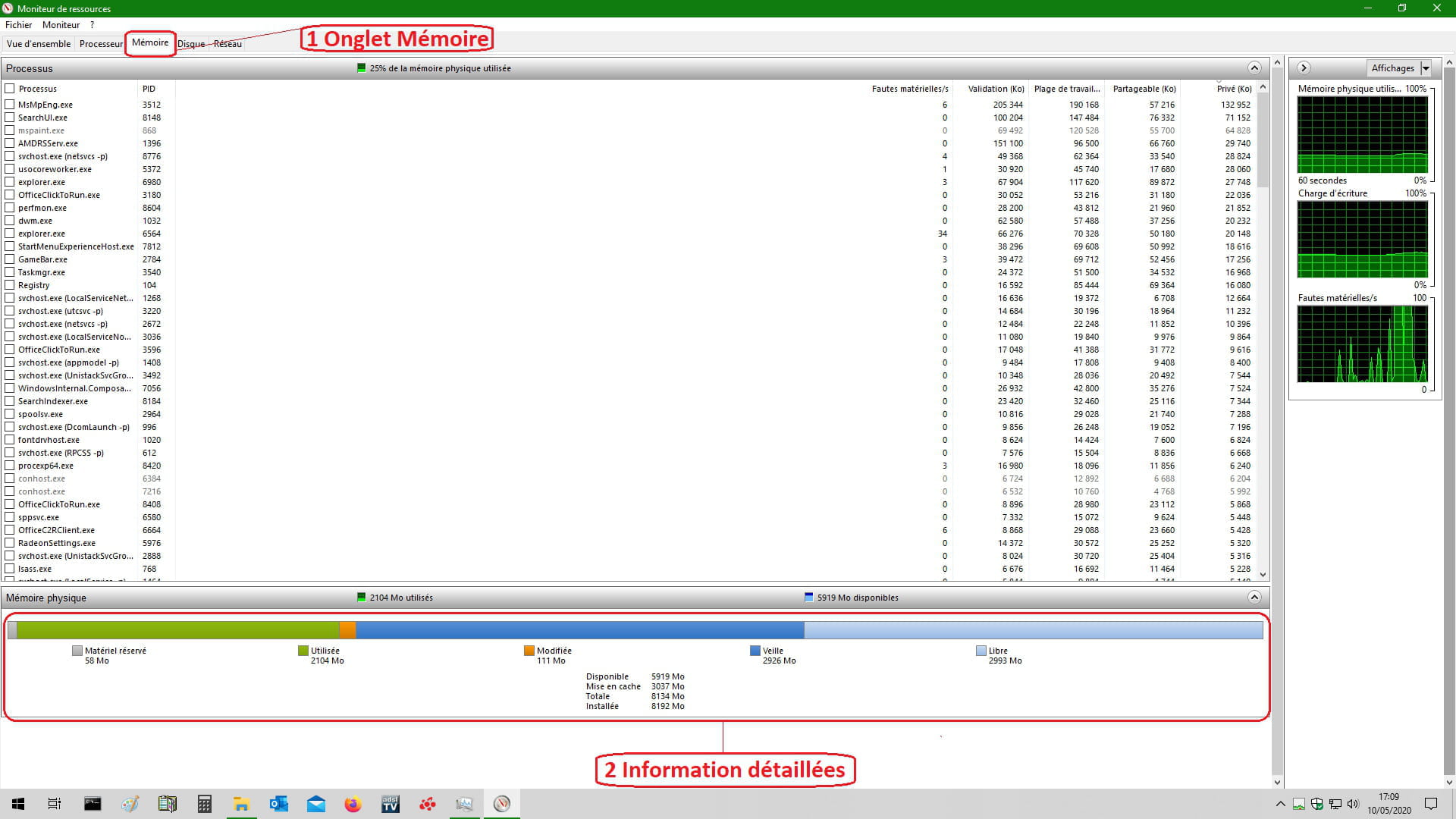1456x819 pixels.
Task: Collapse the Processus section
Action: 1254,67
